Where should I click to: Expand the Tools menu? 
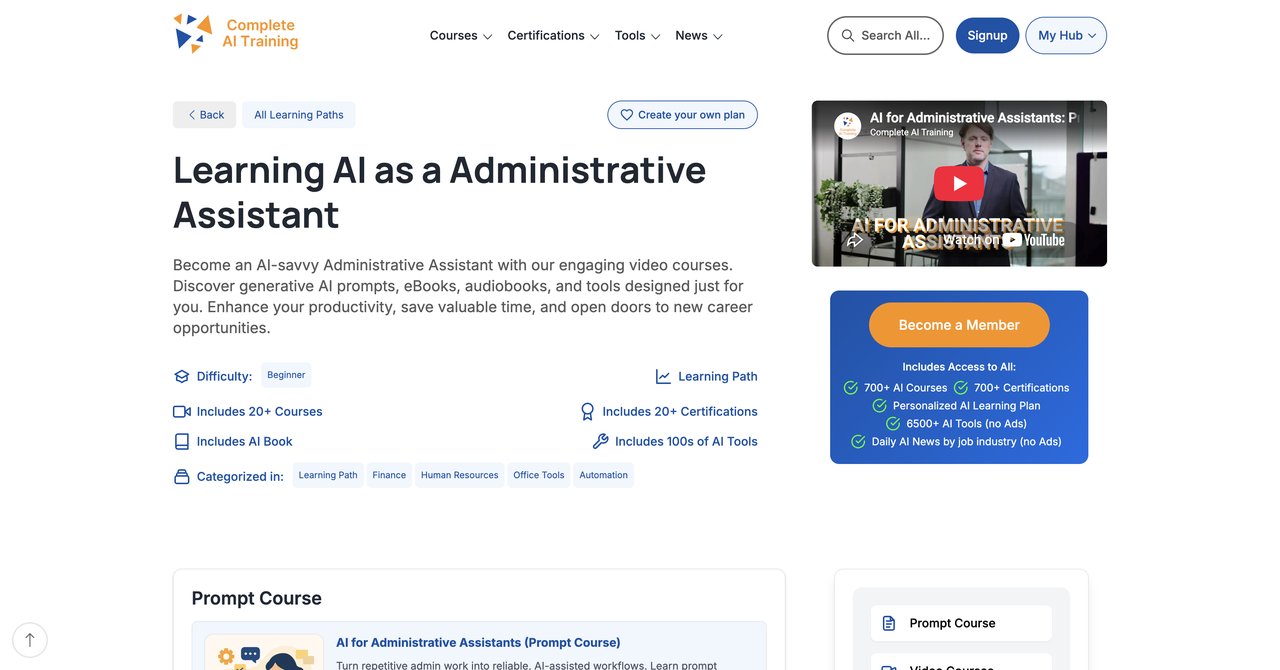pos(637,36)
